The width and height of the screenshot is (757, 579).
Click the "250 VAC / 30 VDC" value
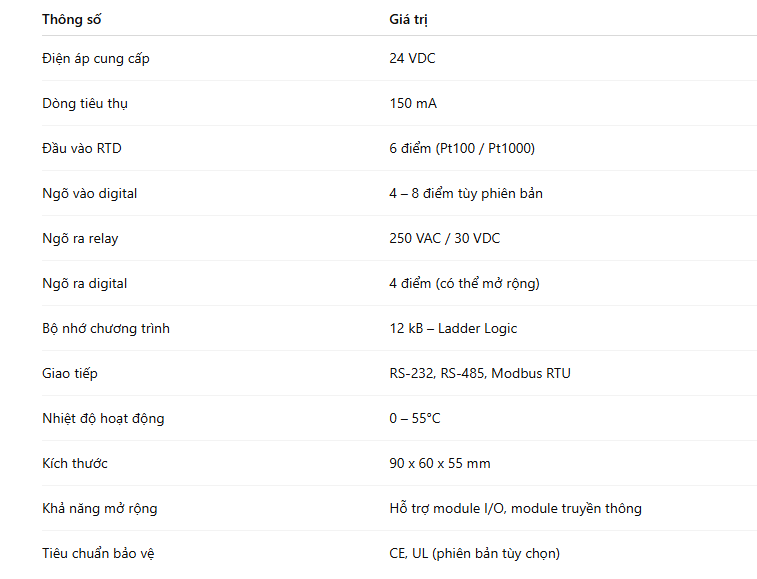point(444,238)
